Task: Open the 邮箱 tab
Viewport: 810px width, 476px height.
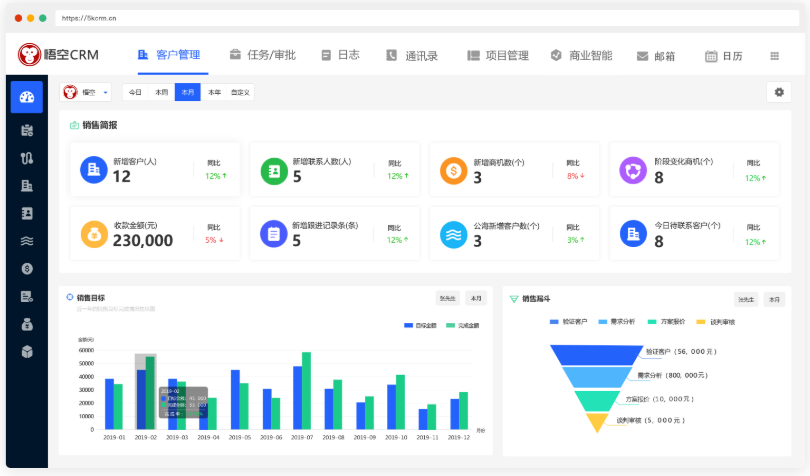Action: tap(656, 56)
